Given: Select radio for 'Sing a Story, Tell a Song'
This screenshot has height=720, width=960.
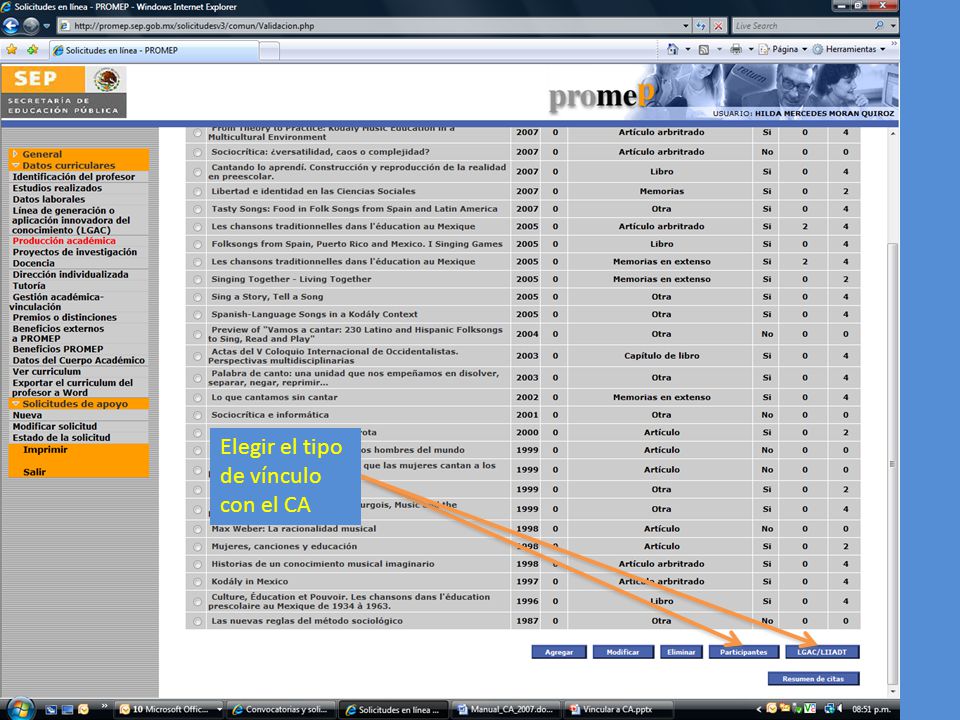Looking at the screenshot, I should coord(197,298).
